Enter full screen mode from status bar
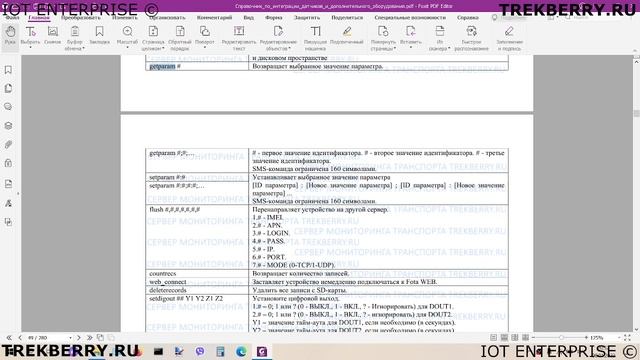The height and width of the screenshot is (360, 640). tap(627, 338)
